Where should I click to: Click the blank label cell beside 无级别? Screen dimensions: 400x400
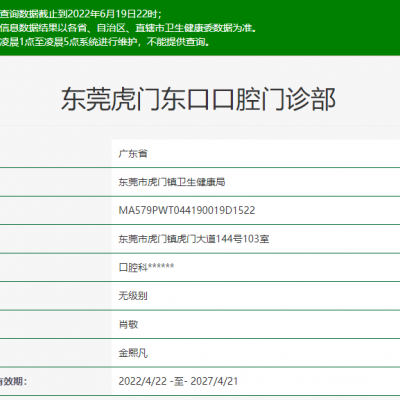pyautogui.click(x=55, y=296)
